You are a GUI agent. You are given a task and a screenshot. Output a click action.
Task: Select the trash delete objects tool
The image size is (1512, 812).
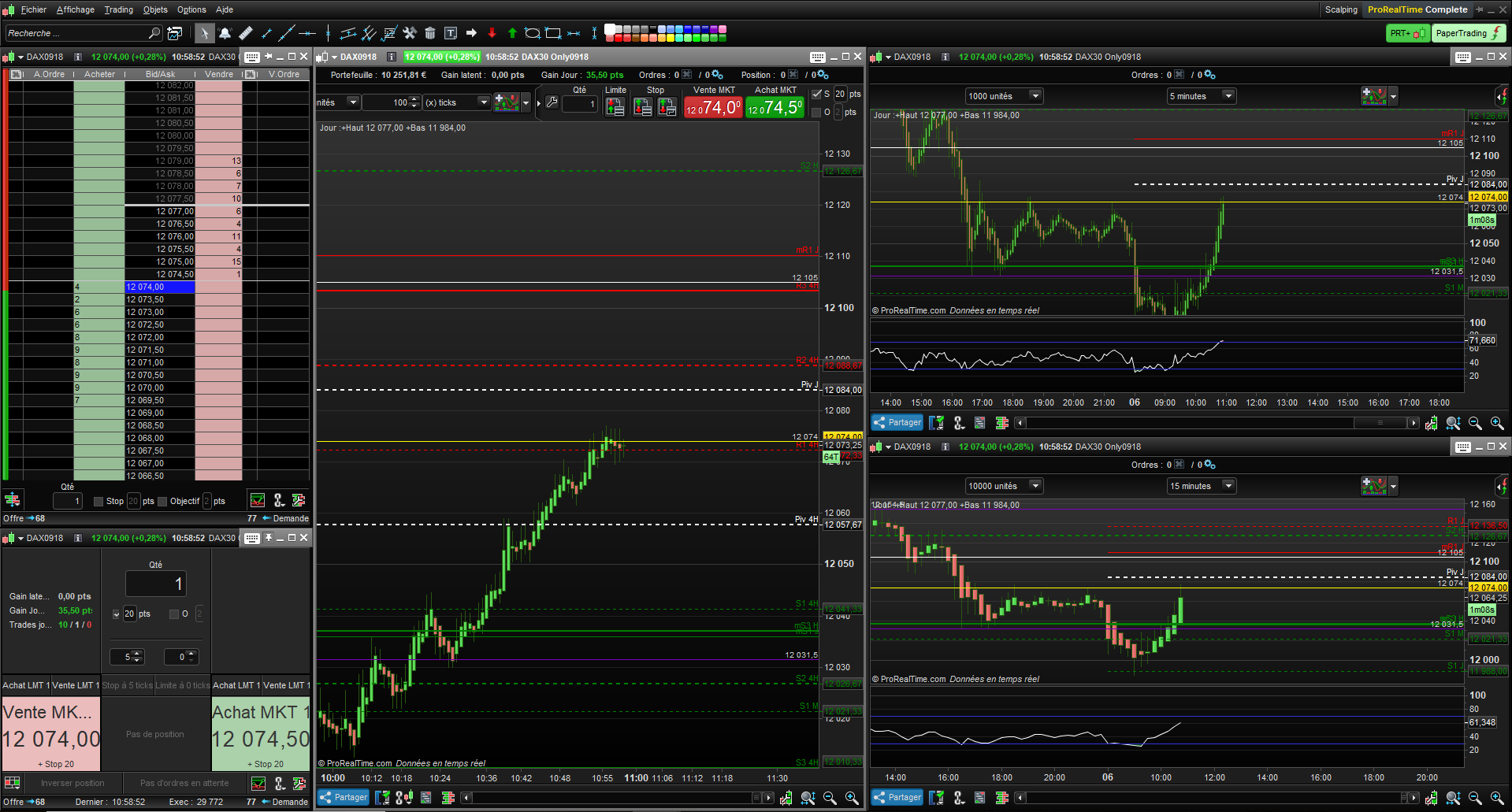(430, 33)
